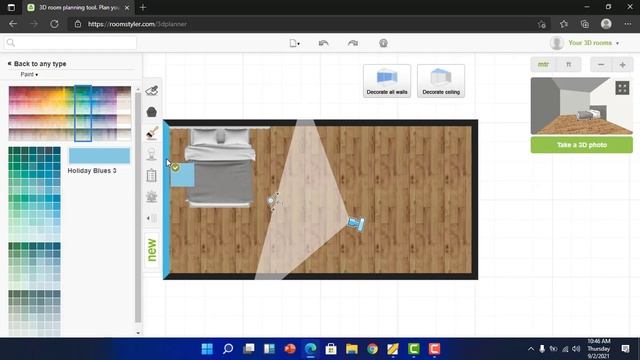
Task: Click the camera rotation handle near bed
Action: tap(273, 201)
